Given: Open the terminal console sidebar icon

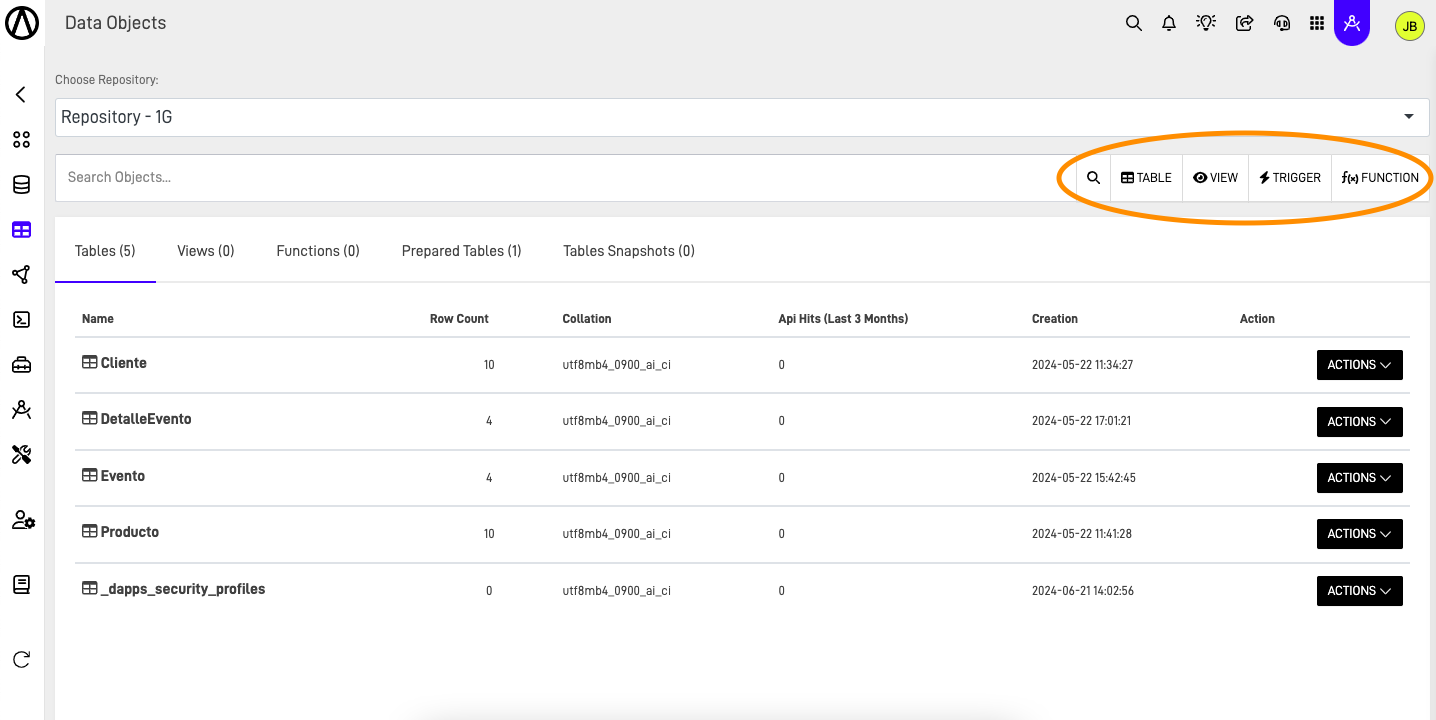Looking at the screenshot, I should pos(21,320).
